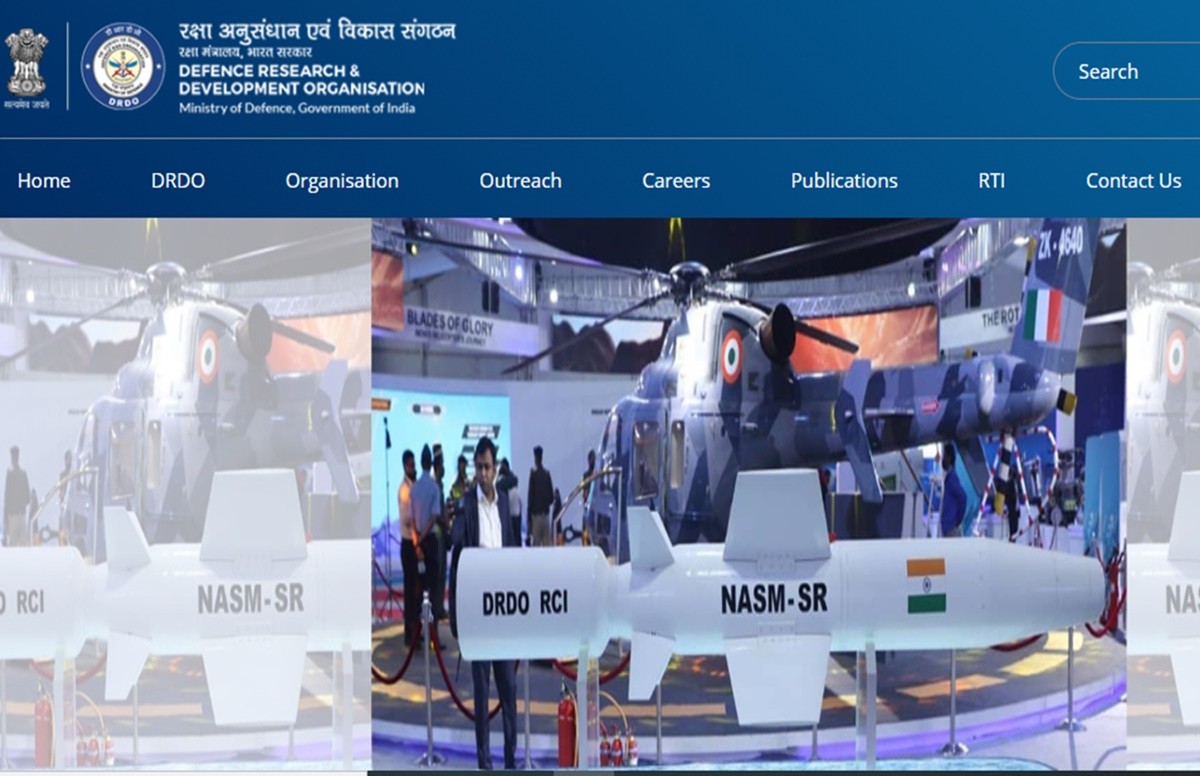Open the DRDO menu item
The image size is (1200, 776).
click(178, 181)
